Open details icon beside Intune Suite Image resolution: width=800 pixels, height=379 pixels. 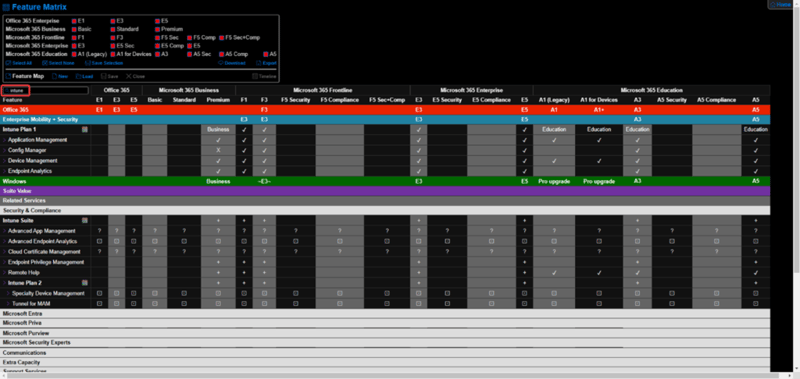tap(85, 220)
